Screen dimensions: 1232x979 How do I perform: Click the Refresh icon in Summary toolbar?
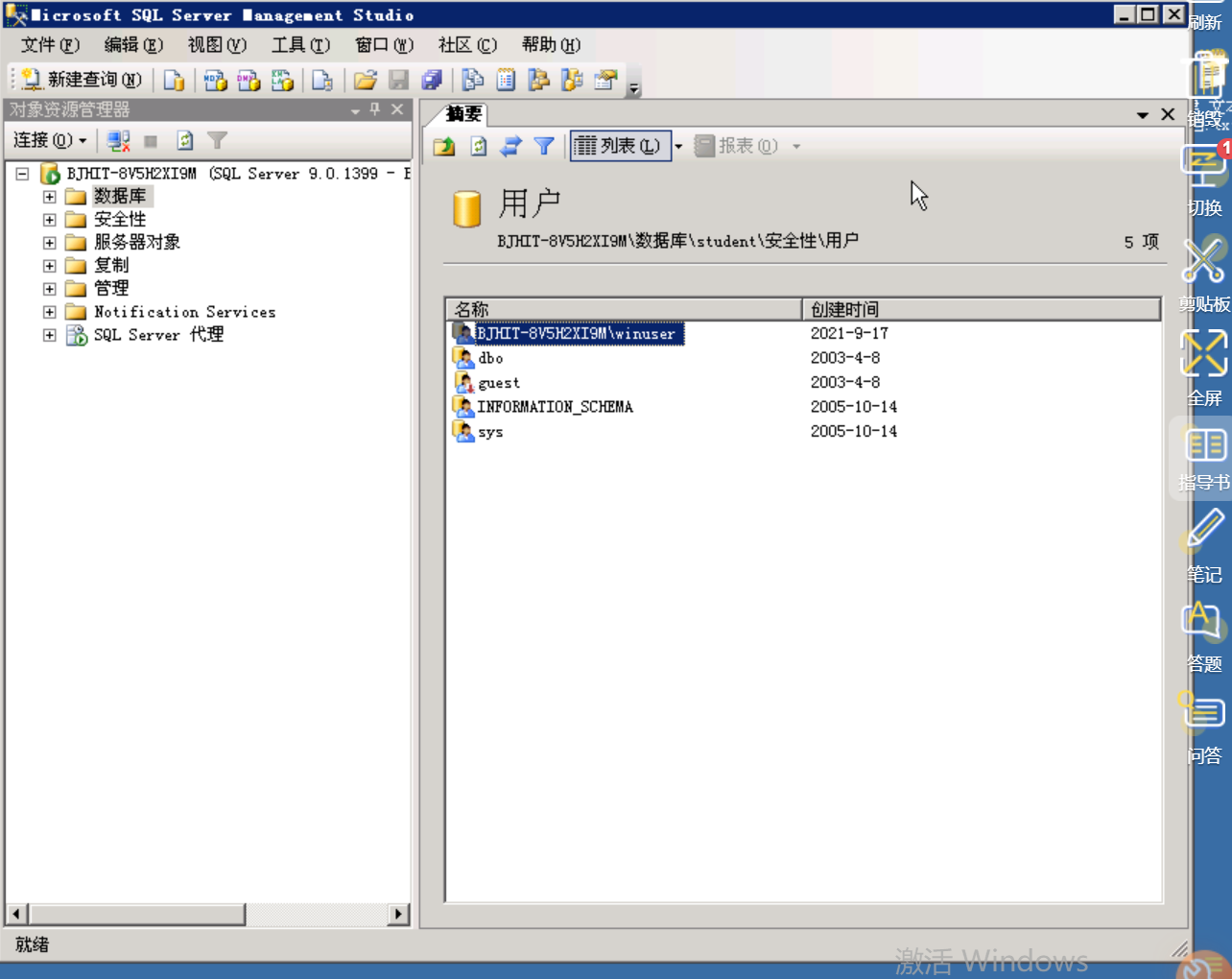479,146
